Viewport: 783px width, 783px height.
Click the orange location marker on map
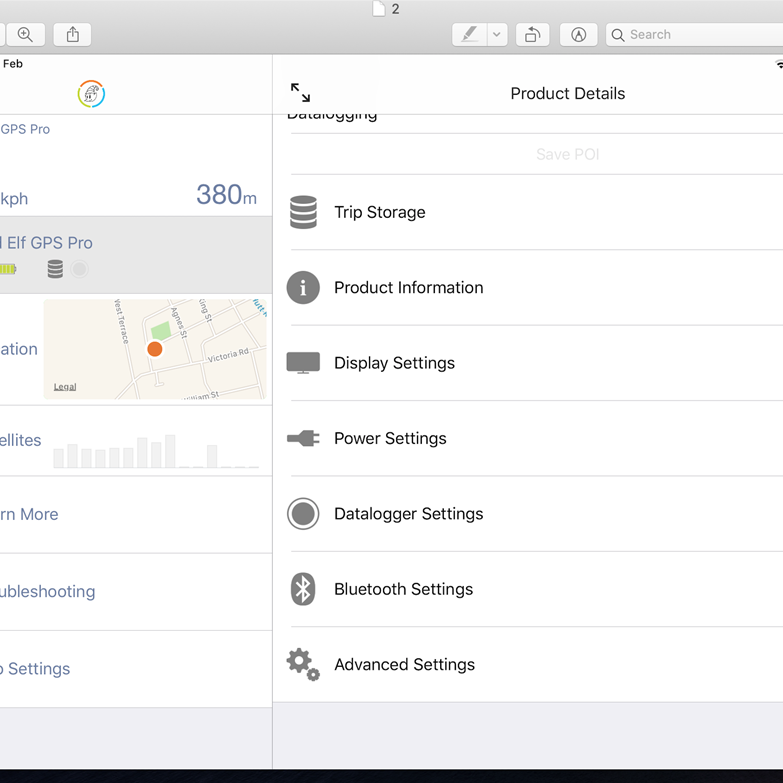coord(155,349)
